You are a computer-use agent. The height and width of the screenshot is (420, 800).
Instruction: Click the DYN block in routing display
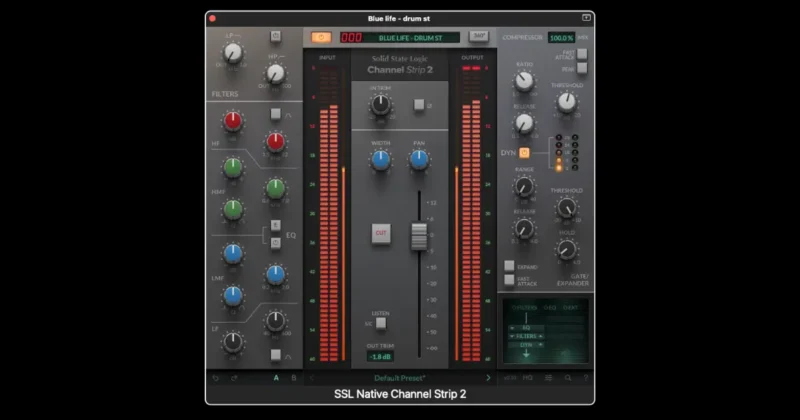[526, 345]
